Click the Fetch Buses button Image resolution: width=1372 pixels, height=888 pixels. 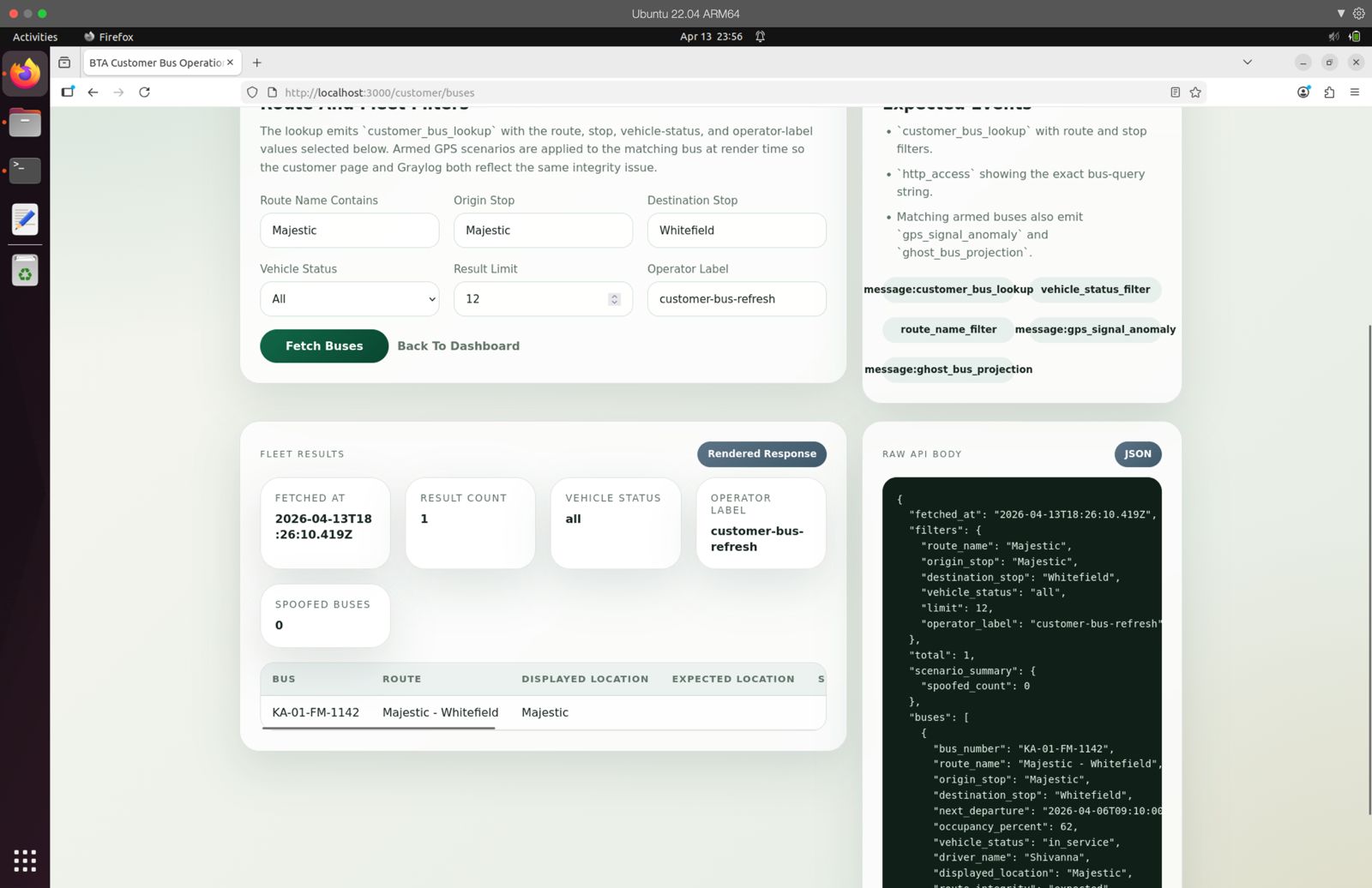point(324,346)
